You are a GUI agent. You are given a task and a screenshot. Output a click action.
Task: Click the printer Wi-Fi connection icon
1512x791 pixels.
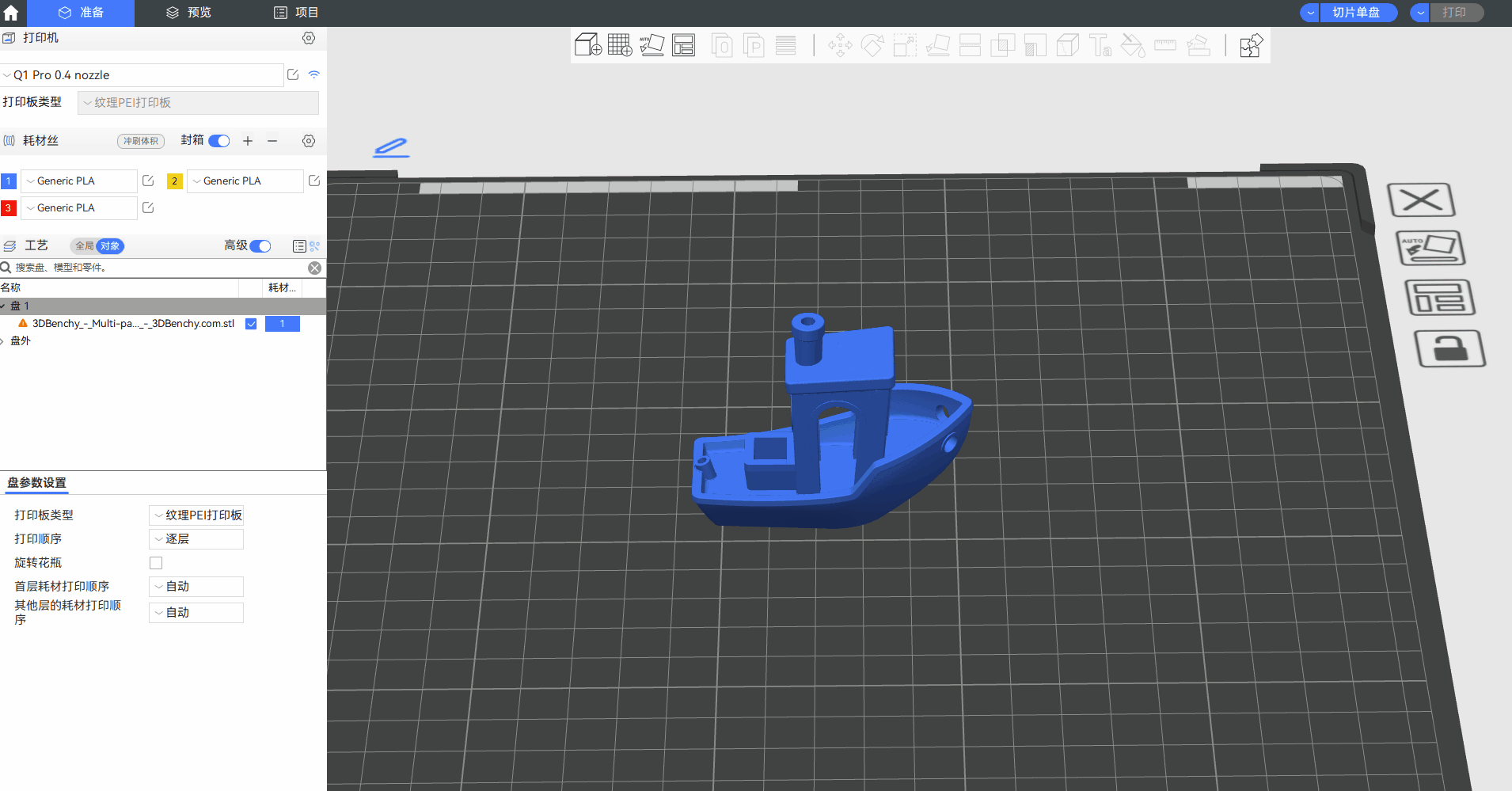click(x=314, y=74)
